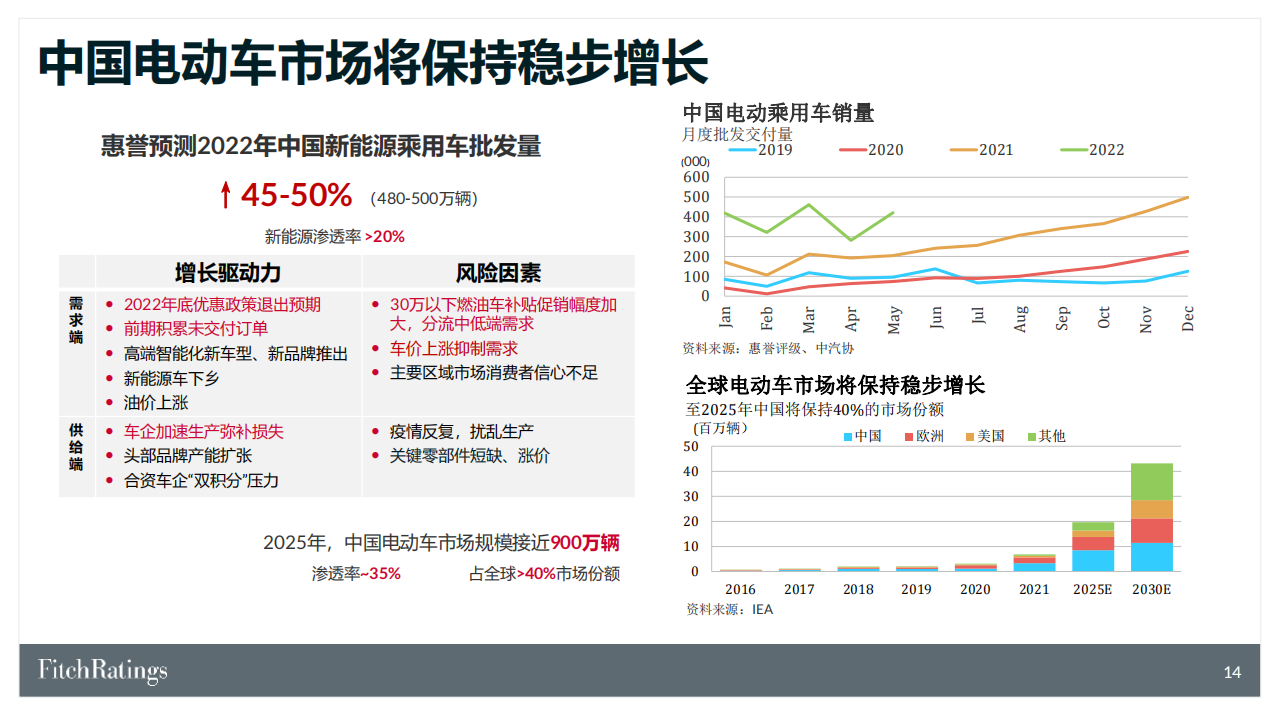
Task: Click the page number 14
Action: pos(1232,673)
